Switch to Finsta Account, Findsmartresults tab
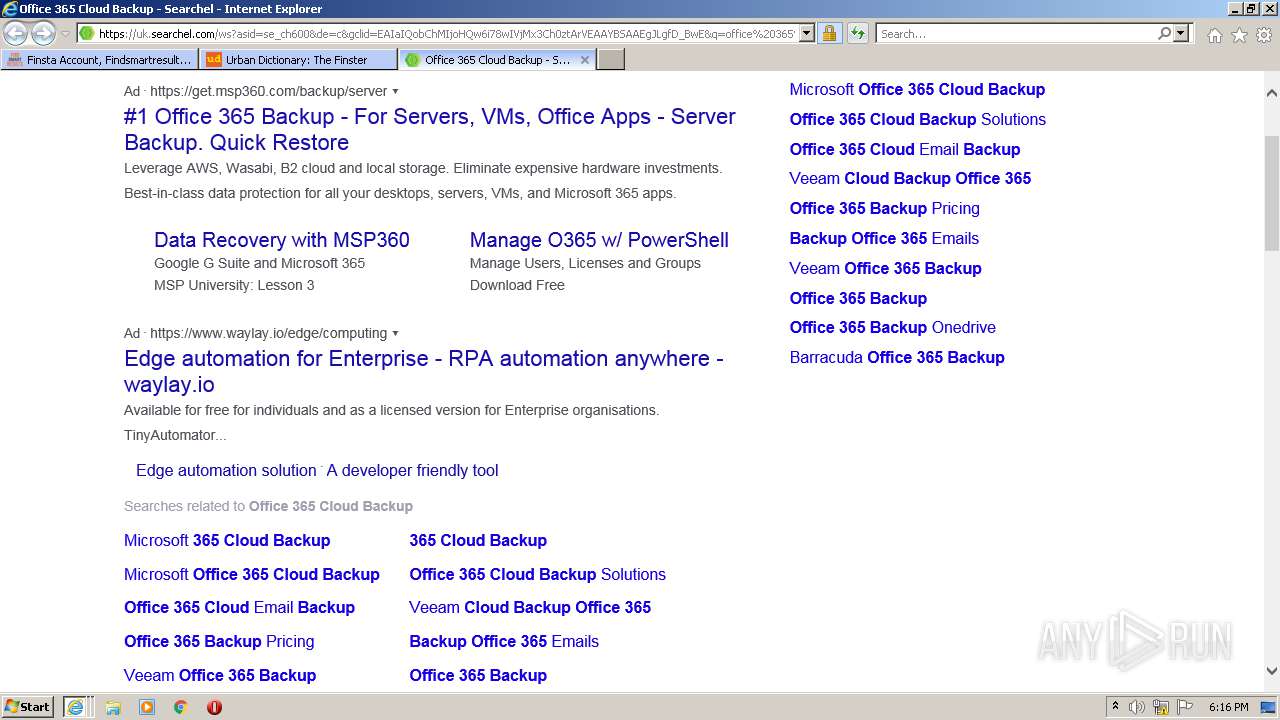The image size is (1280, 720). pyautogui.click(x=100, y=60)
